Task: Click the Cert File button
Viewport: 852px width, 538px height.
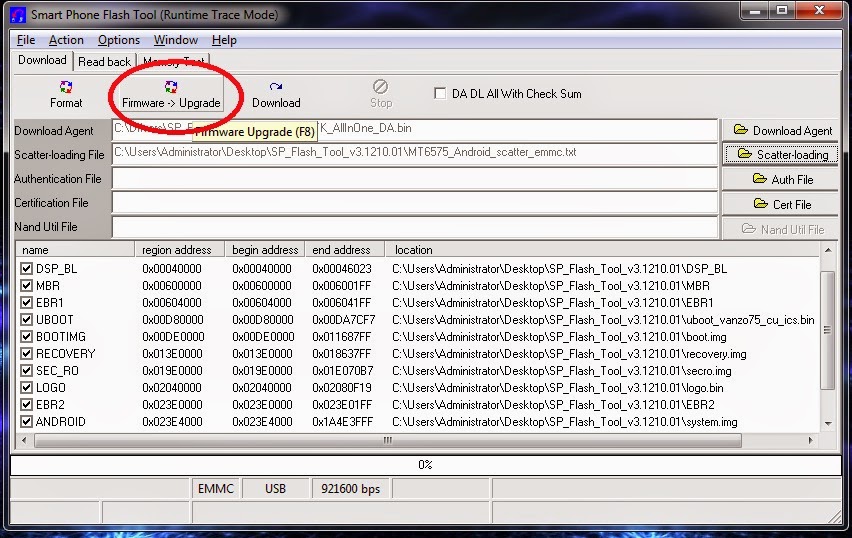Action: 780,204
